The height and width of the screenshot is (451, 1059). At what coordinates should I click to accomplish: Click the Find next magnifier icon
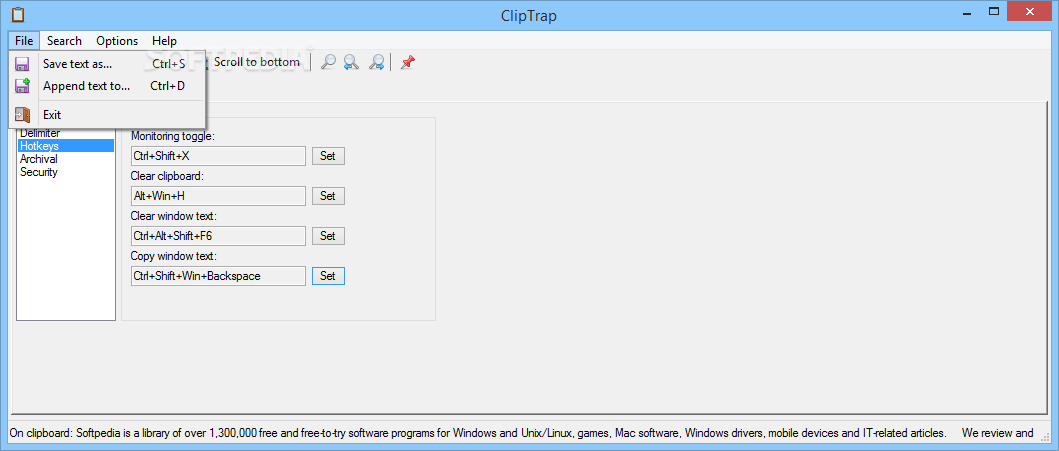376,63
